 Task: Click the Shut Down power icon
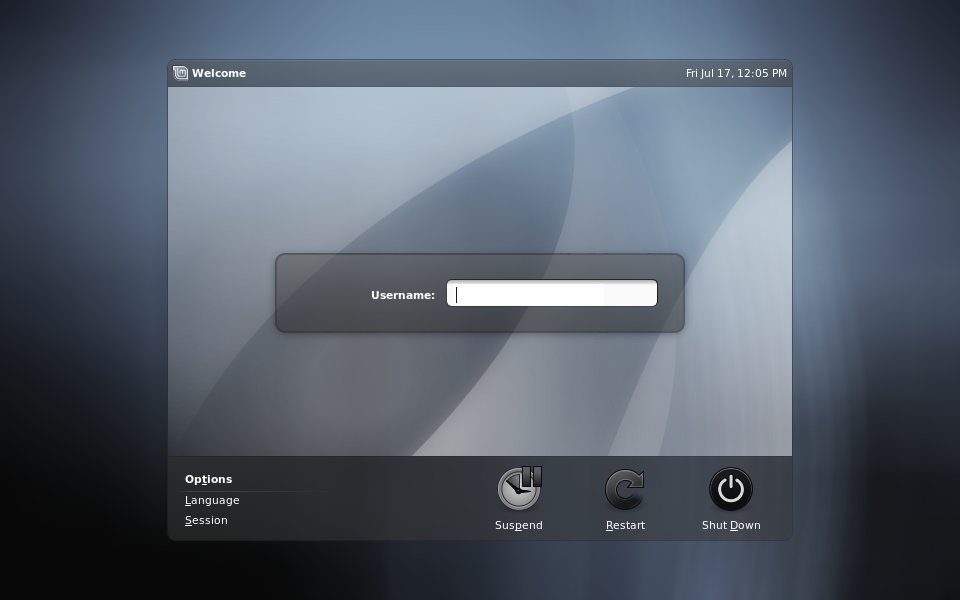pyautogui.click(x=731, y=489)
